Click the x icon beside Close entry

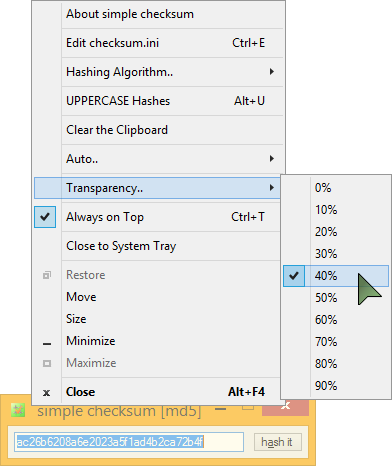(x=47, y=393)
